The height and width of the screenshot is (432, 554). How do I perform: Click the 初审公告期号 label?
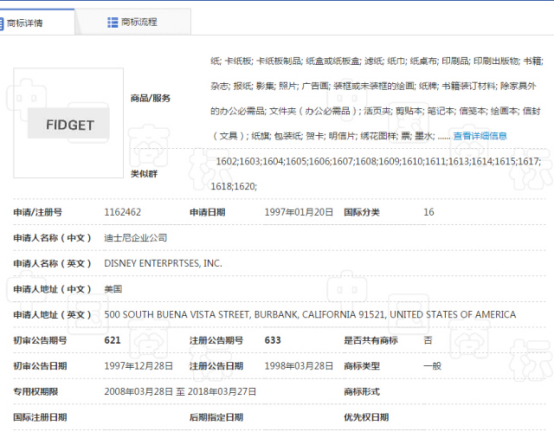click(40, 340)
